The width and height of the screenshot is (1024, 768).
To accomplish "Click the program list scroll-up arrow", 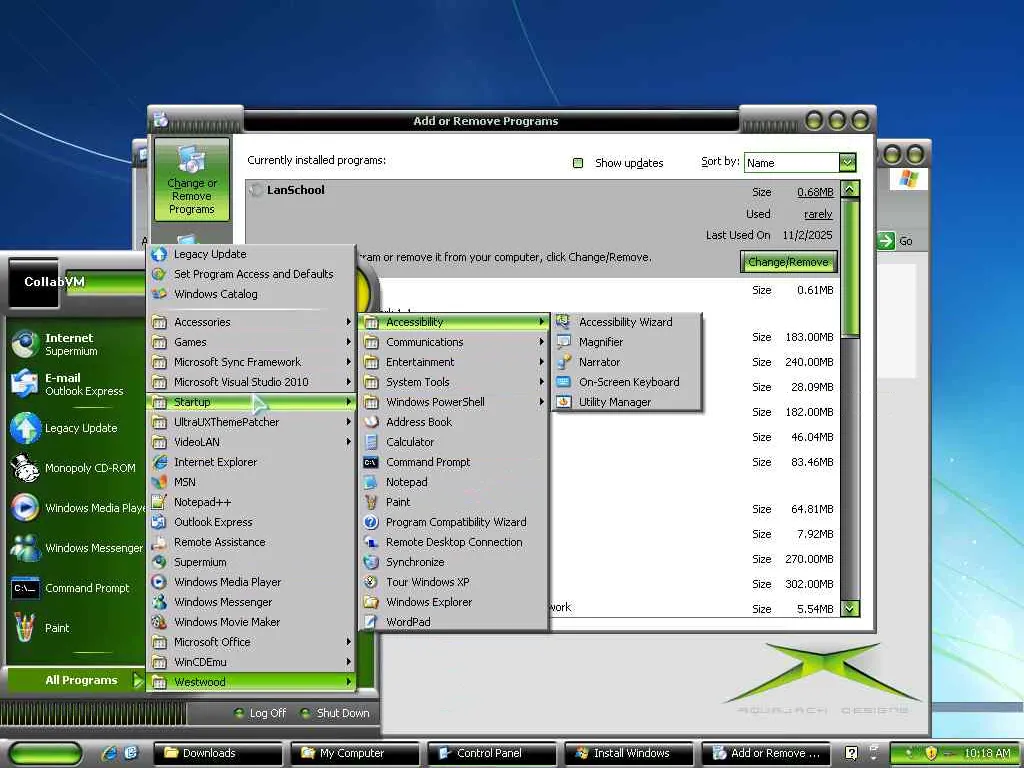I will tap(850, 189).
